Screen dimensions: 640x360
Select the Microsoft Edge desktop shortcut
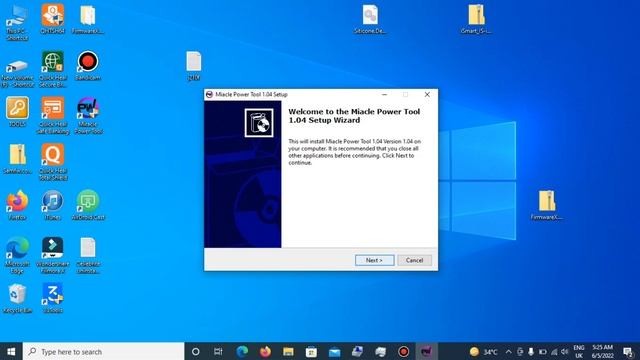(17, 255)
